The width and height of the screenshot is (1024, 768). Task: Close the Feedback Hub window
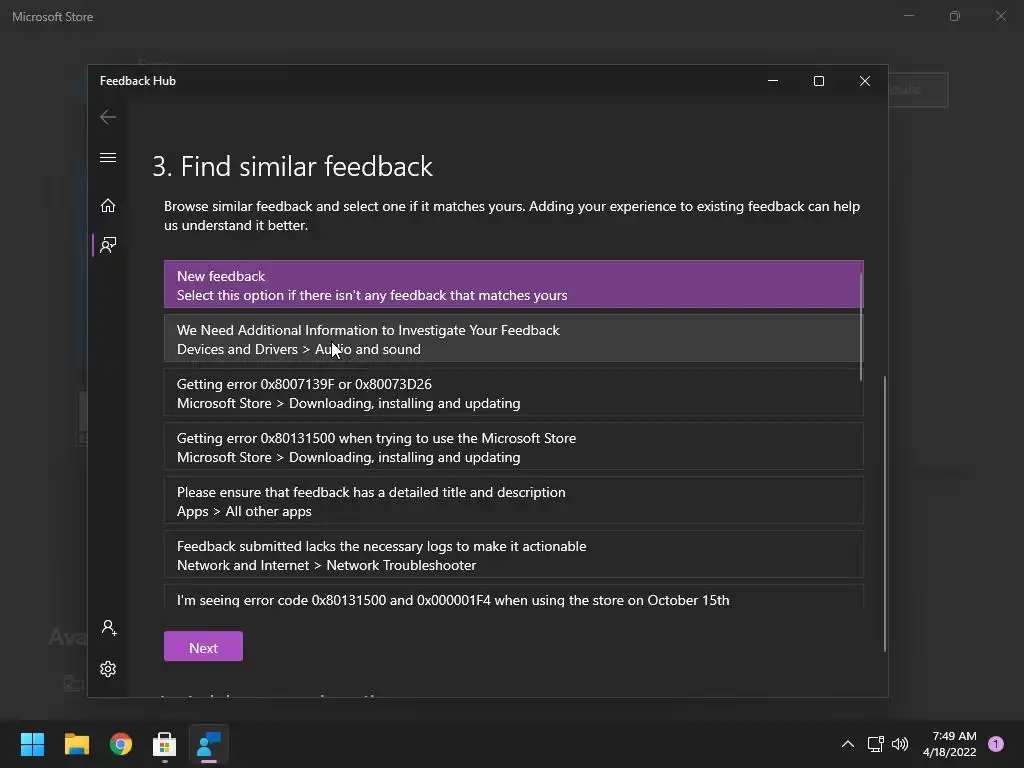click(865, 81)
